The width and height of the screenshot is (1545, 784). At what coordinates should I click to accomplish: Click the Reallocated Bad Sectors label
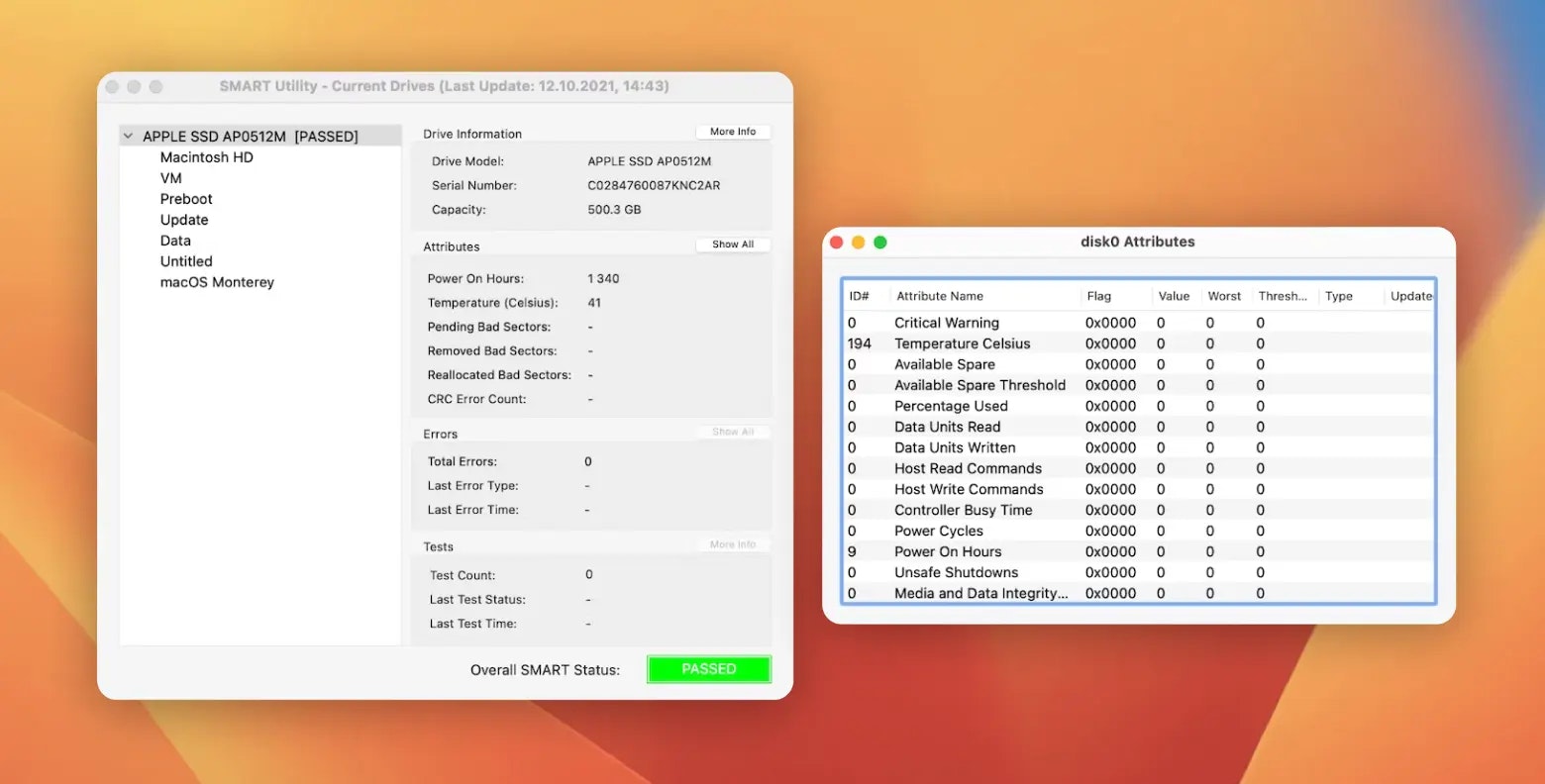click(x=499, y=375)
